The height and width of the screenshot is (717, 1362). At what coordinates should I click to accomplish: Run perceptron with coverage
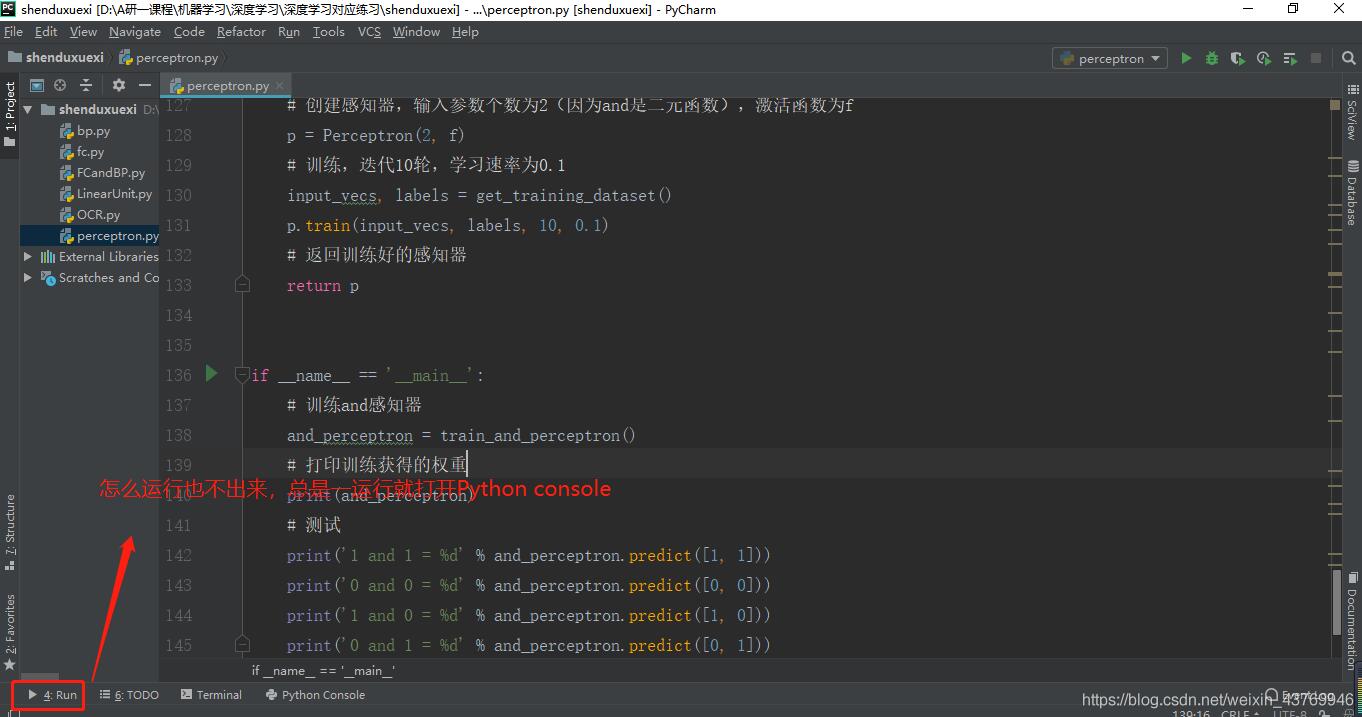pyautogui.click(x=1237, y=58)
